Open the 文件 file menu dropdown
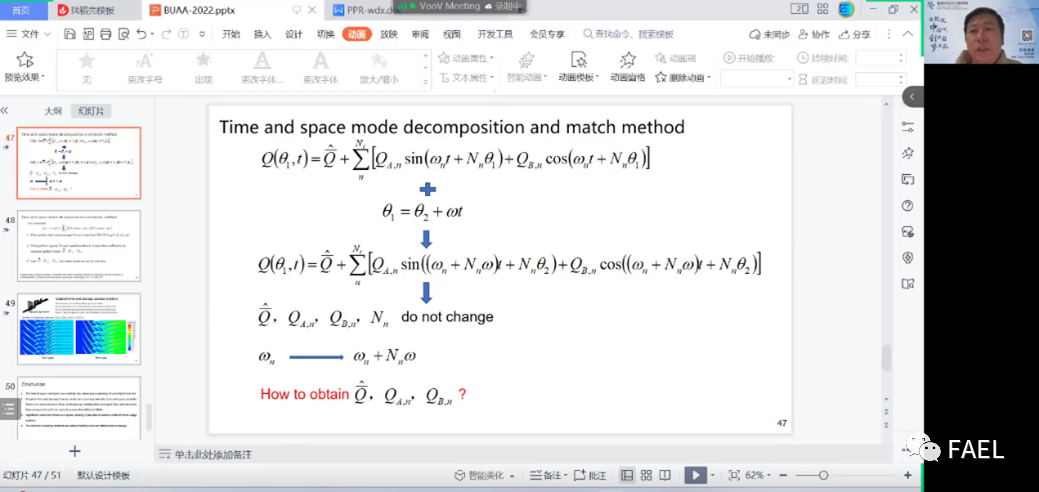1039x492 pixels. (x=30, y=34)
